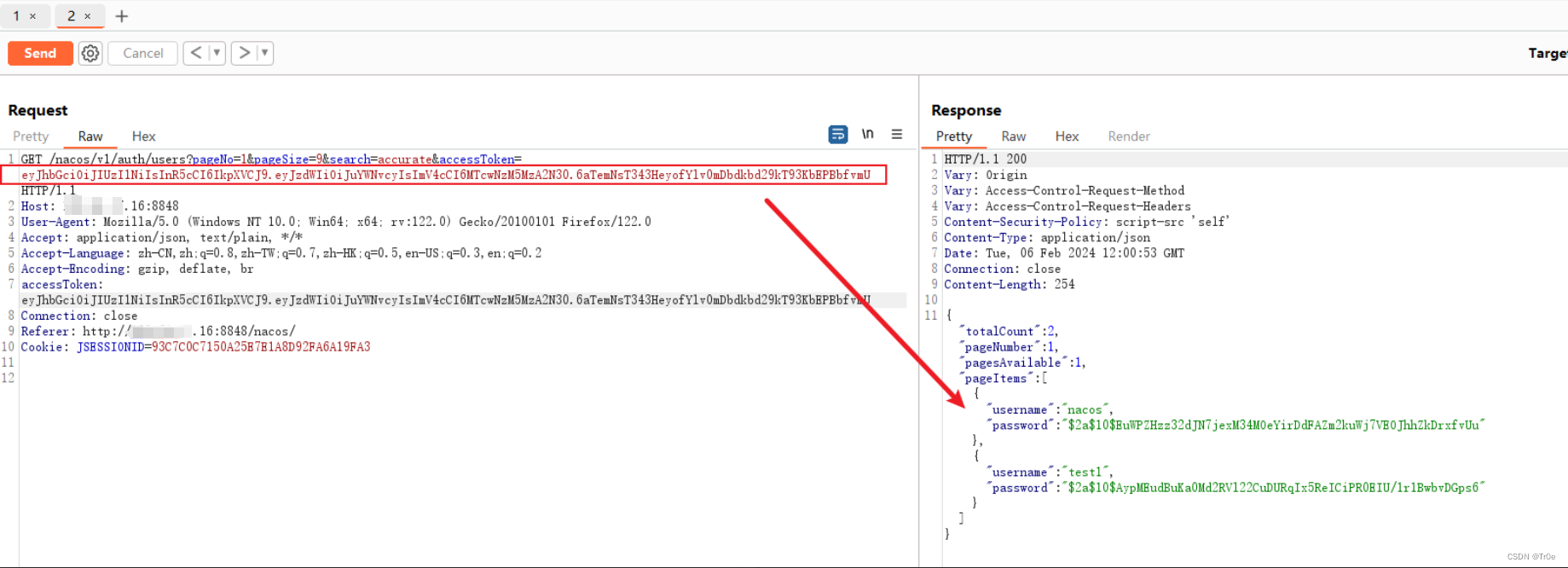Click the HTTP/1.1 200 status line
This screenshot has height=568, width=1568.
[986, 159]
